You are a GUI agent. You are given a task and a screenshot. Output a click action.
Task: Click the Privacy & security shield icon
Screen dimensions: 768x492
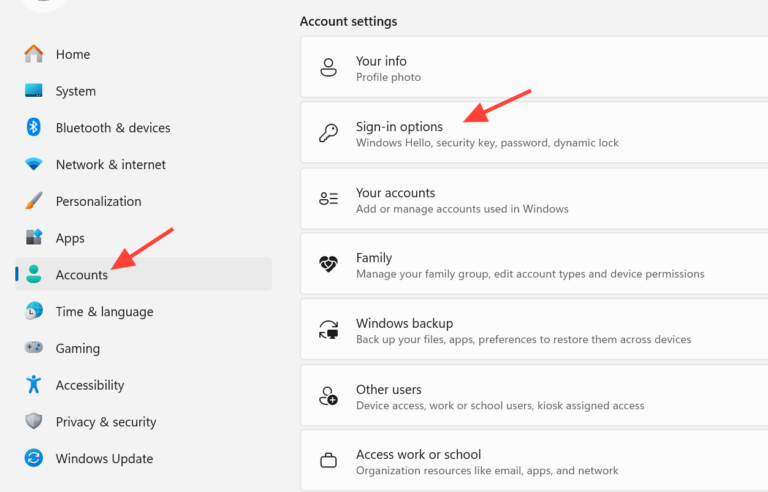coord(34,421)
